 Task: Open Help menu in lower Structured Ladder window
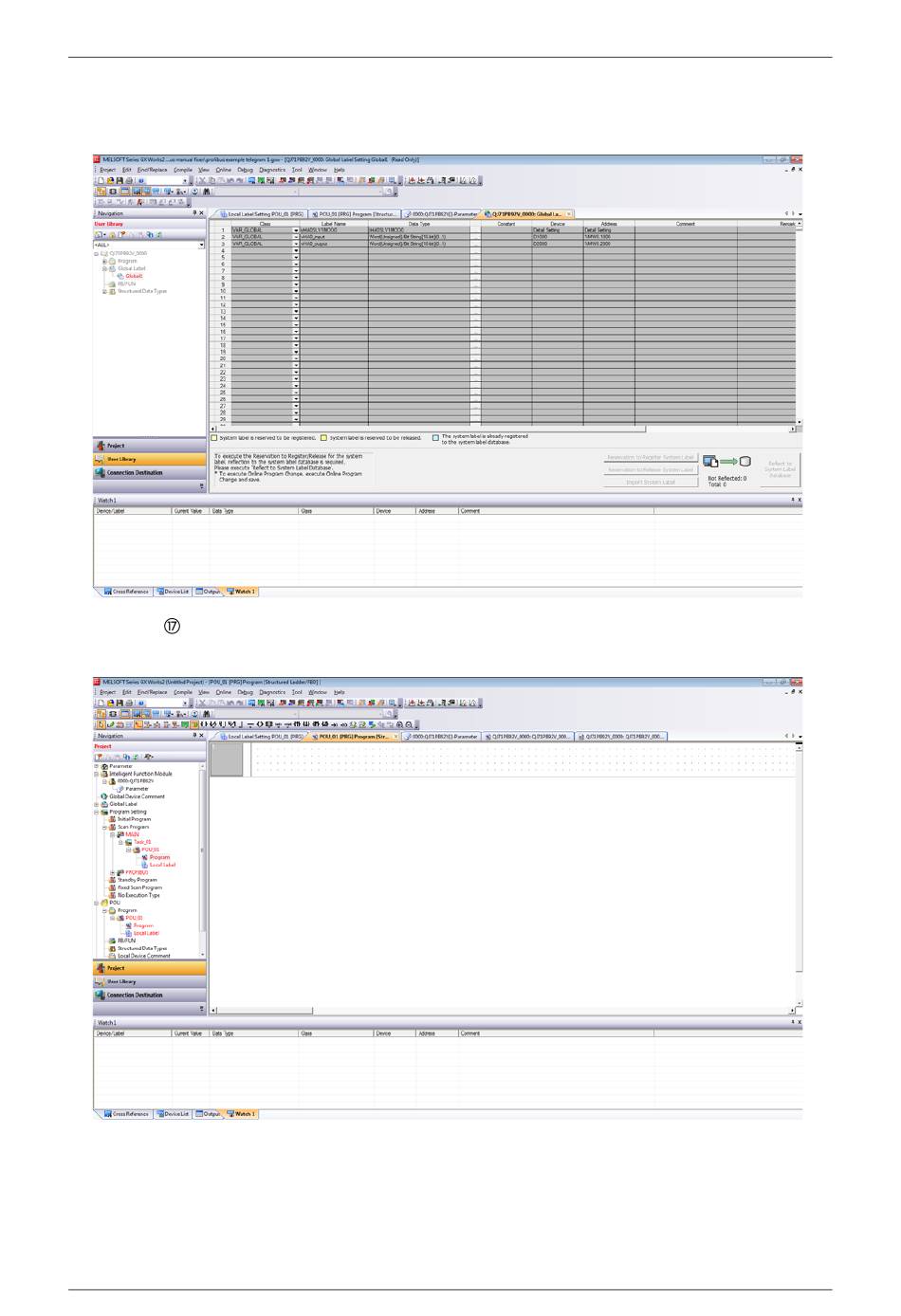tap(340, 692)
